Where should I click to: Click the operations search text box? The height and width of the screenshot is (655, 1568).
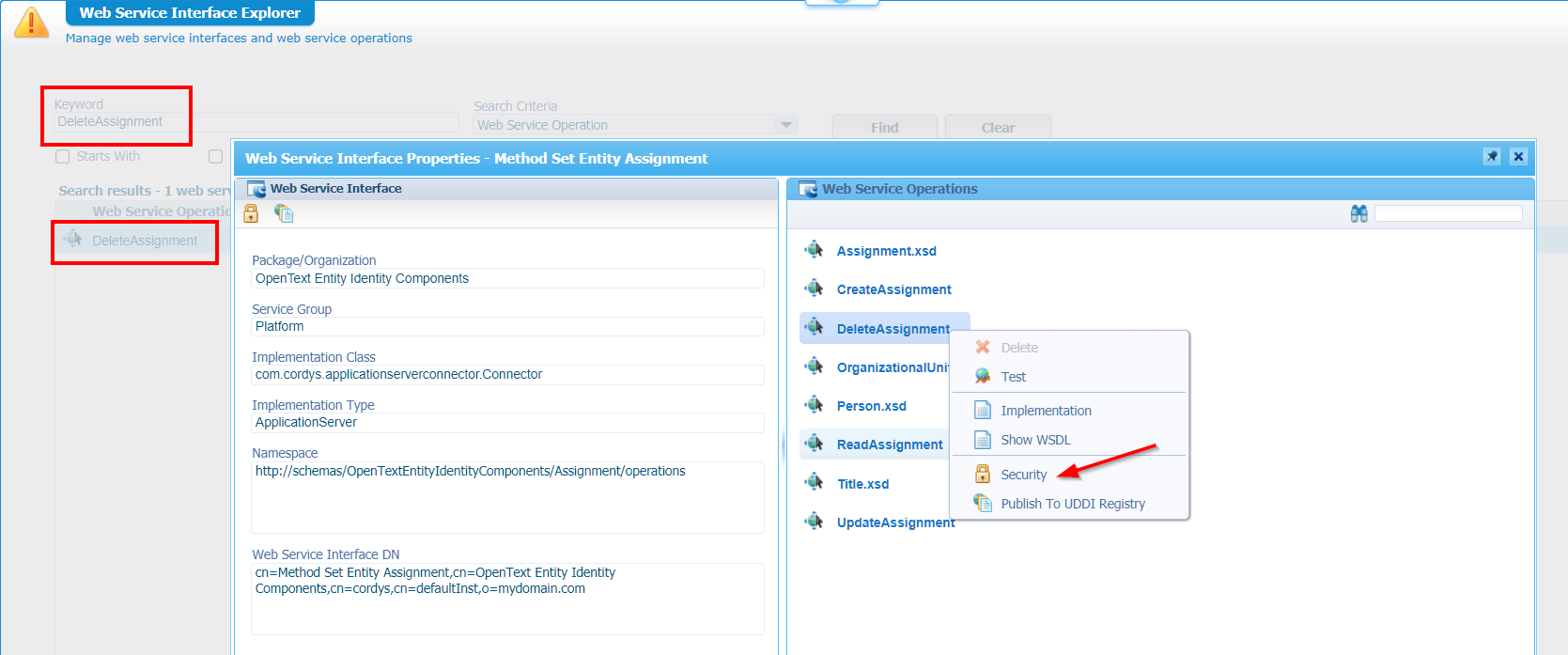(1448, 214)
